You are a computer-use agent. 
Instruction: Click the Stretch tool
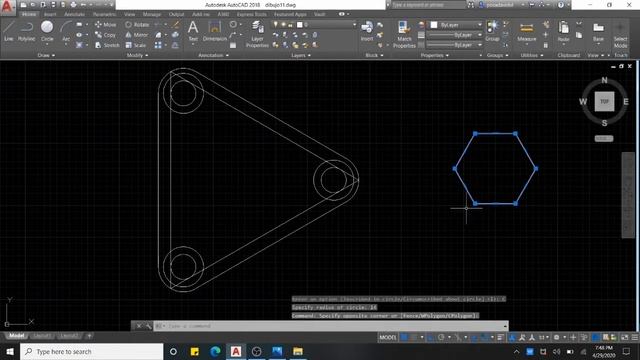(x=107, y=45)
